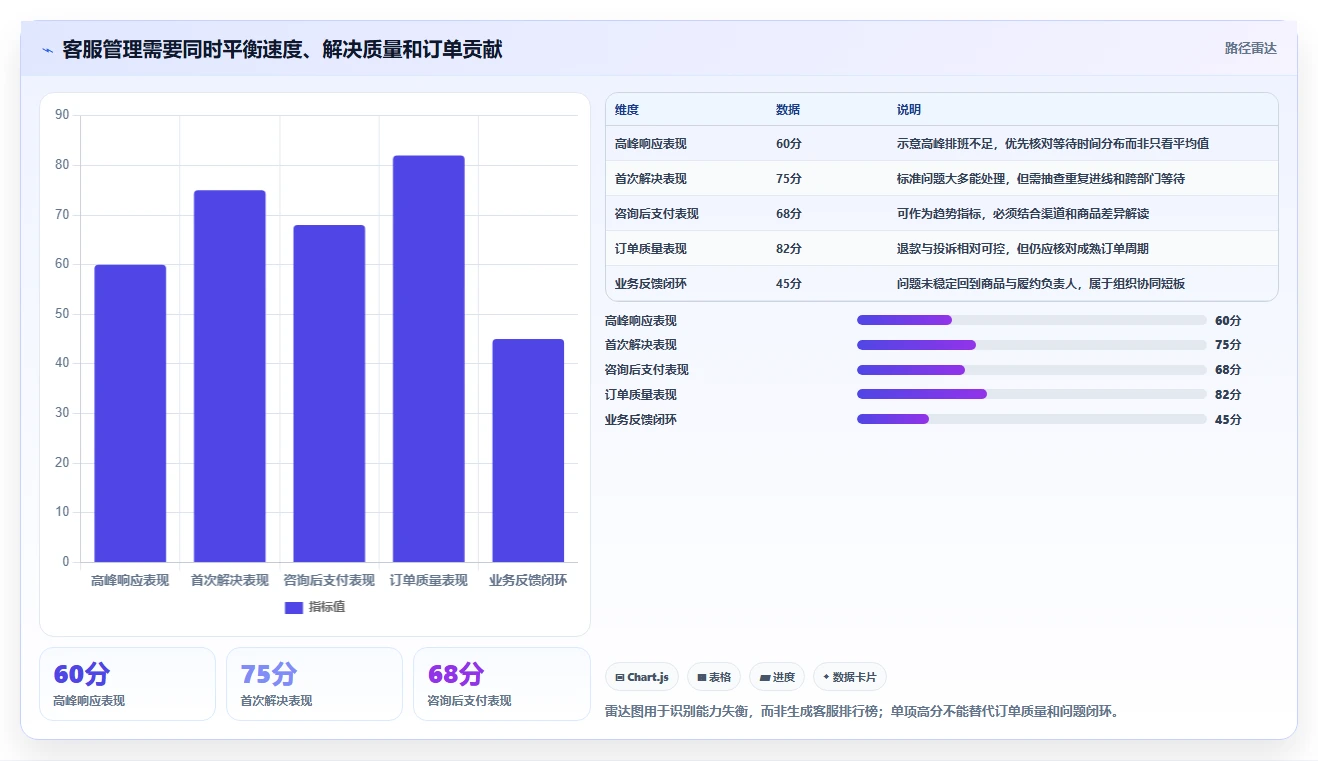The height and width of the screenshot is (761, 1318).
Task: Click the table description starting with 标准问题大多能处理
Action: (x=1041, y=179)
